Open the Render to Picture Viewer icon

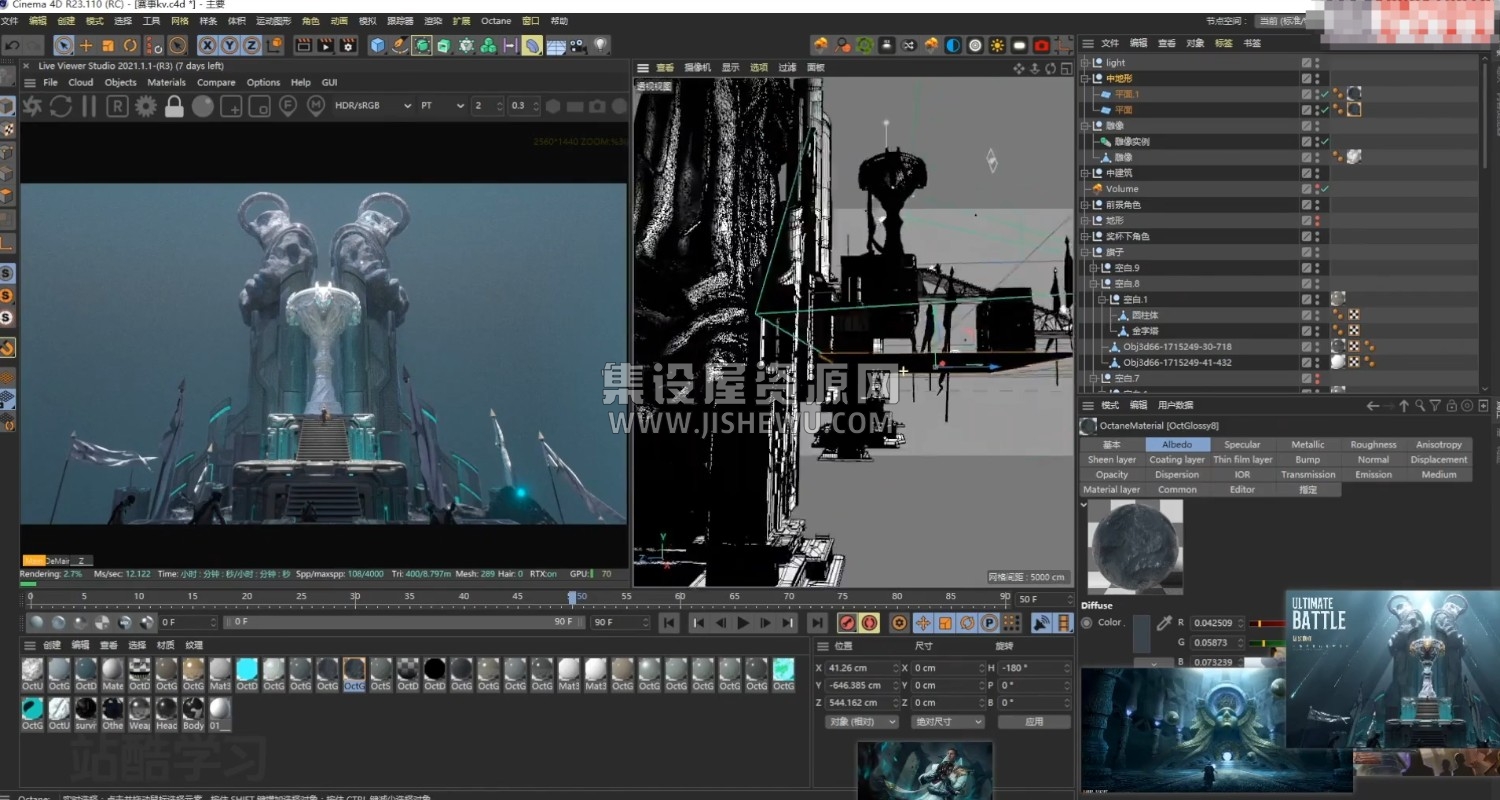326,45
